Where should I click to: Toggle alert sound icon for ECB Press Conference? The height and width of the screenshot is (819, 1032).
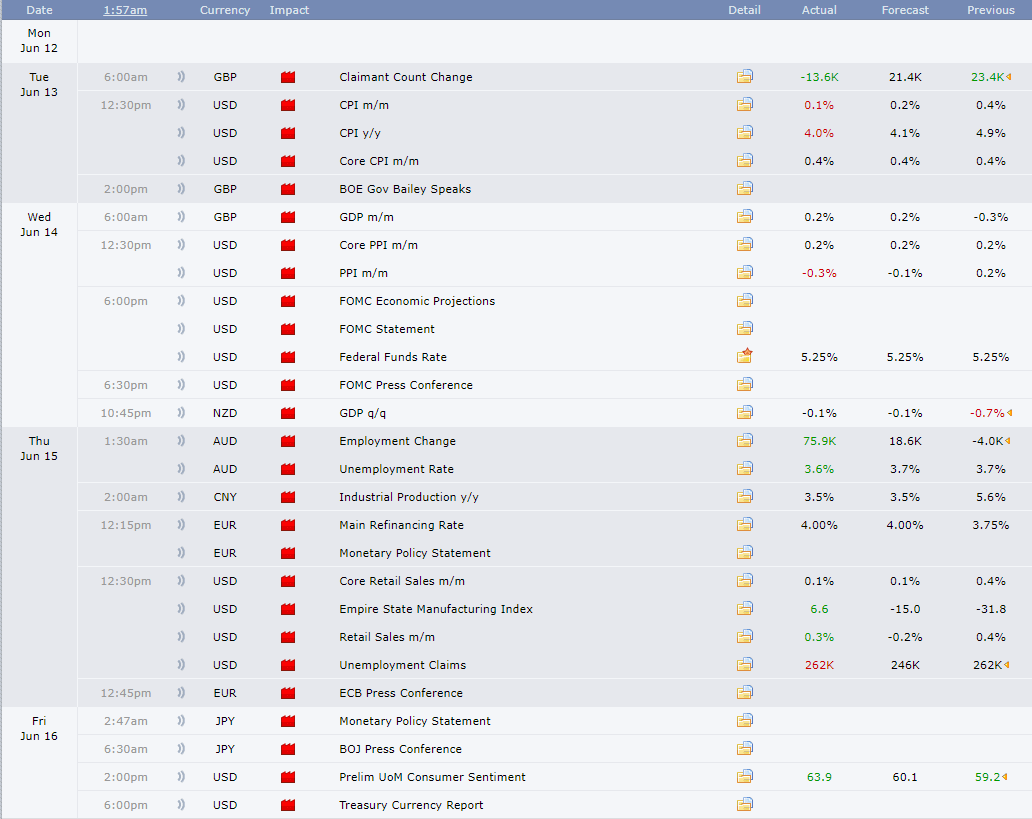181,693
